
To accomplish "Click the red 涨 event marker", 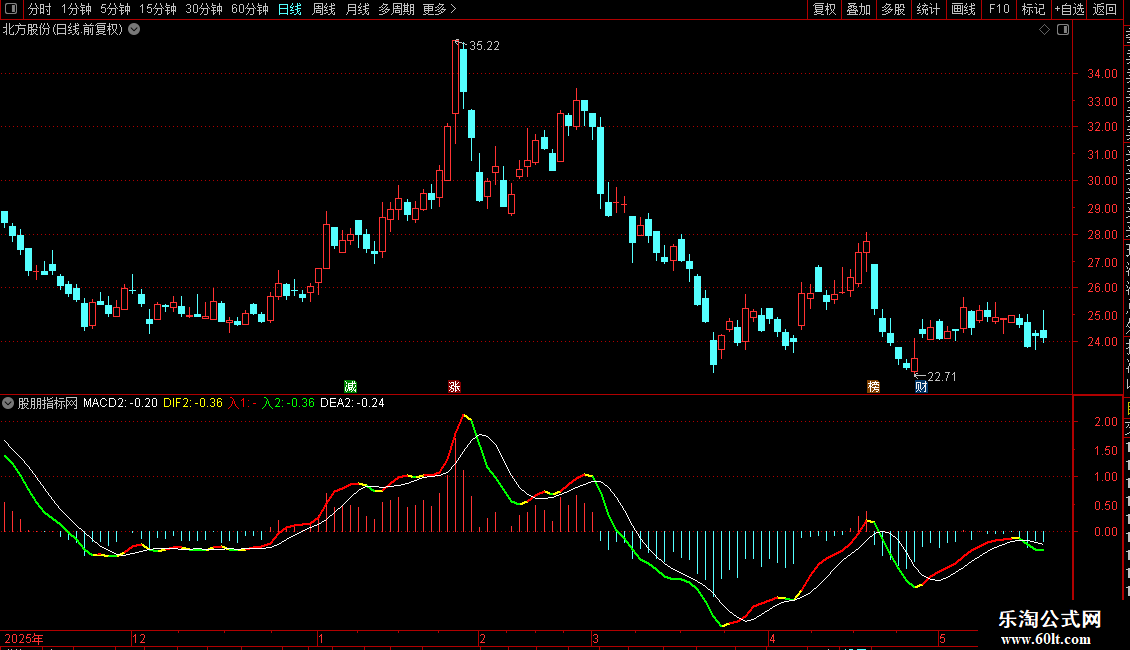I will [454, 387].
